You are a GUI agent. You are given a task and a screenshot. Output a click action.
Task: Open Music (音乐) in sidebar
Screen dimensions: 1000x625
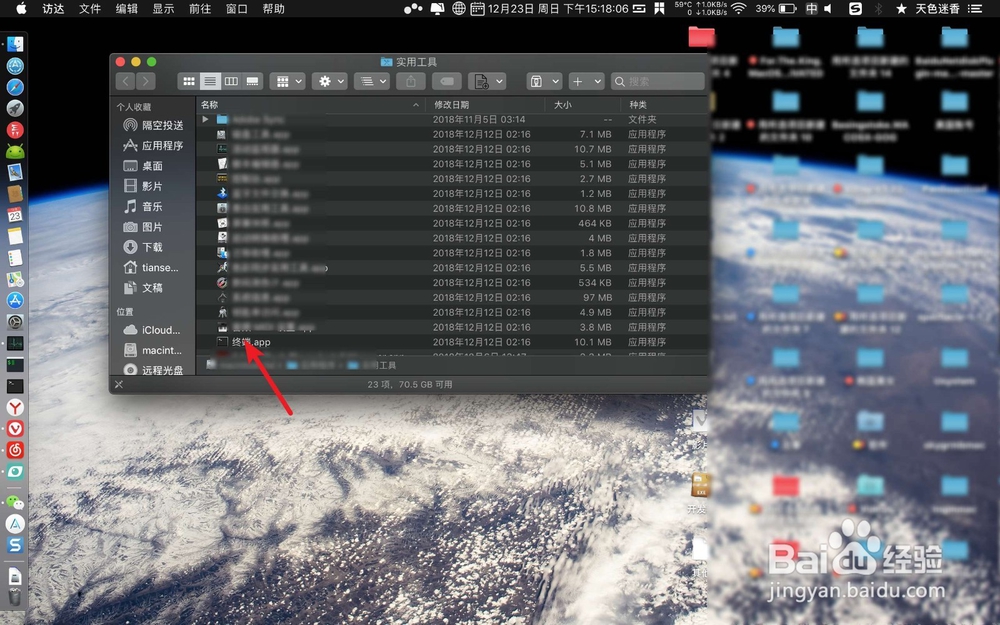[x=143, y=207]
